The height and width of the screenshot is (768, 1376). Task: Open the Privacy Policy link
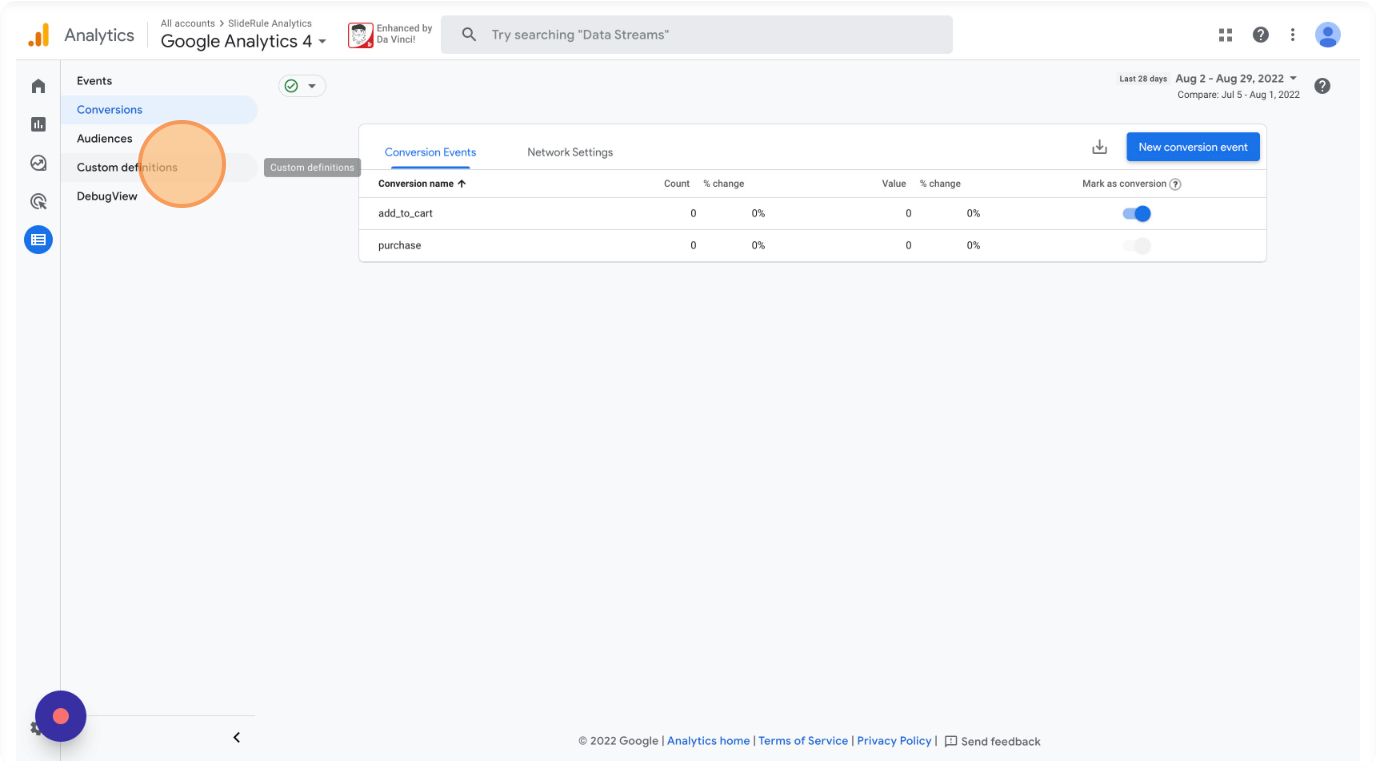coord(893,741)
